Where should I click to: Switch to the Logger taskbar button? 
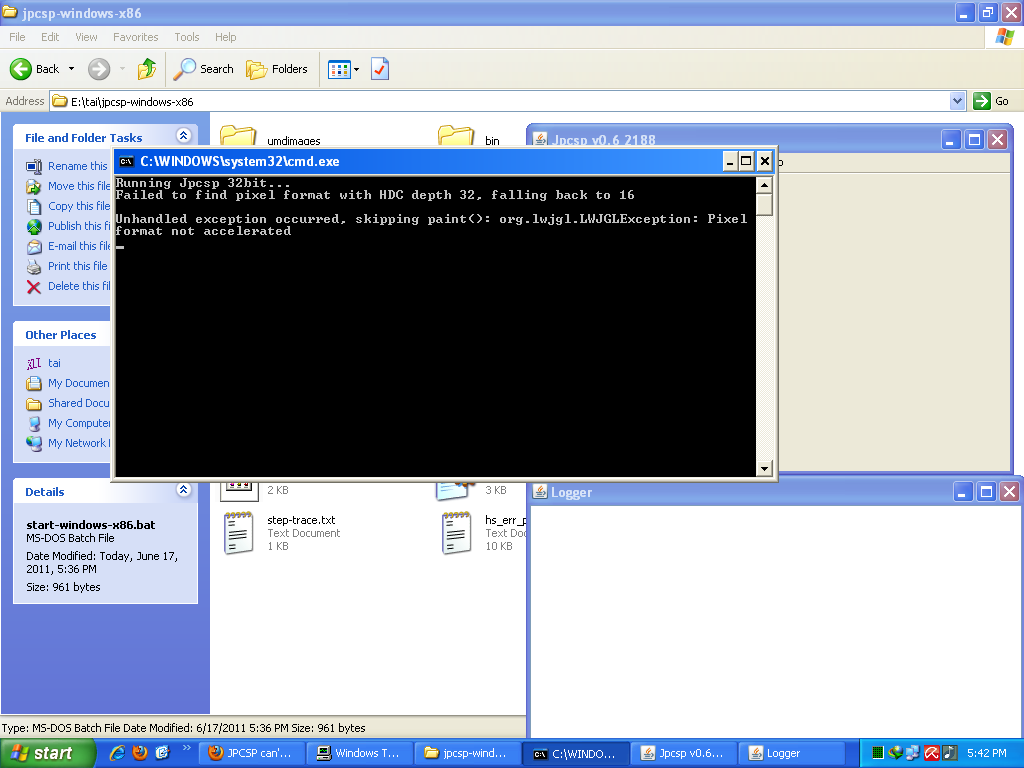pos(792,753)
